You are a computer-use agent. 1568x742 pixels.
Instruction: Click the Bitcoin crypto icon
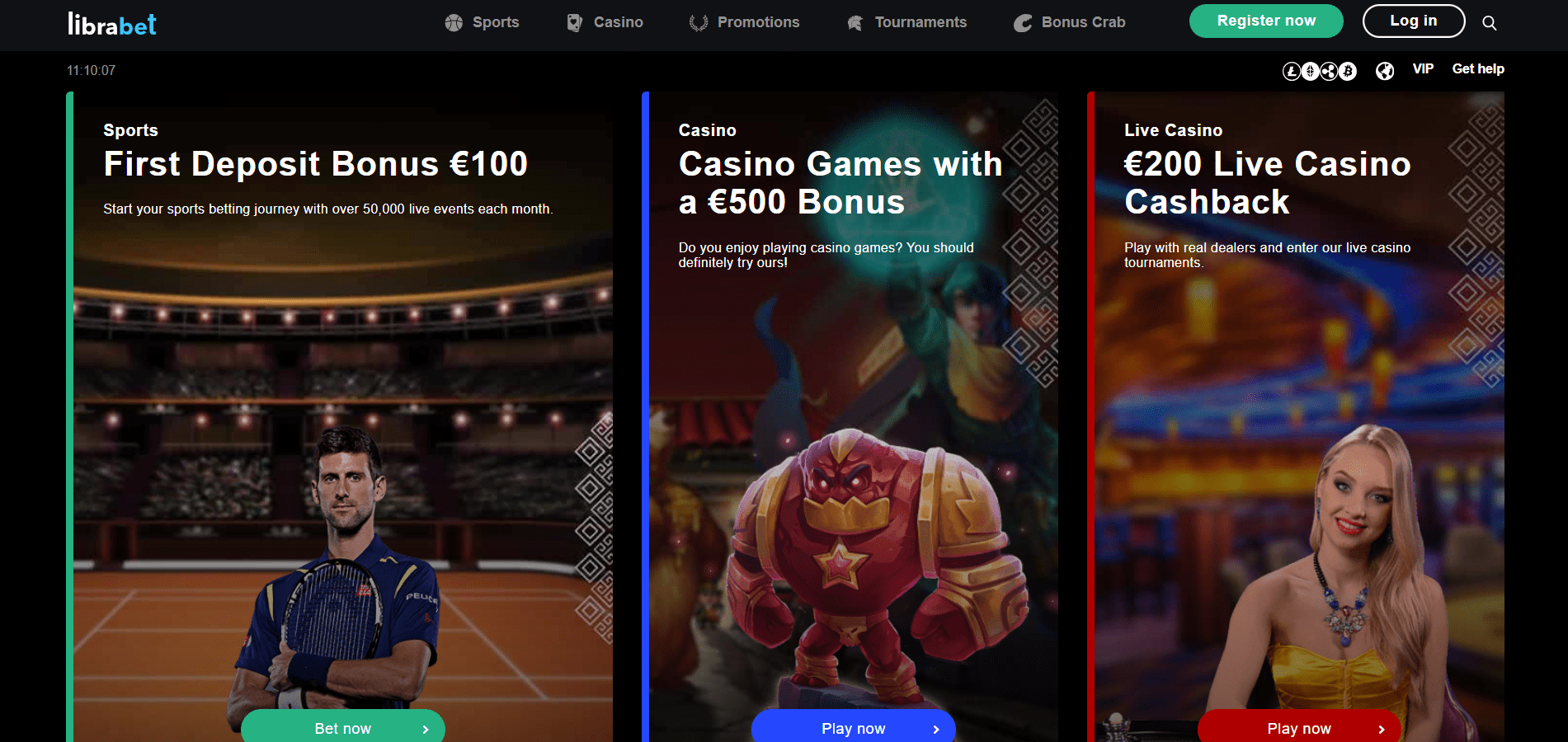tap(1348, 72)
